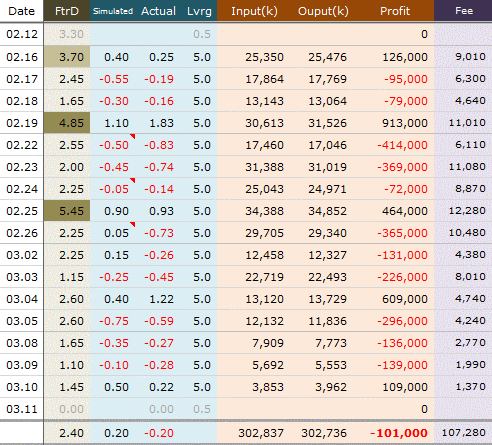492x445 pixels.
Task: Click profit value -365,000
Action: pos(402,233)
